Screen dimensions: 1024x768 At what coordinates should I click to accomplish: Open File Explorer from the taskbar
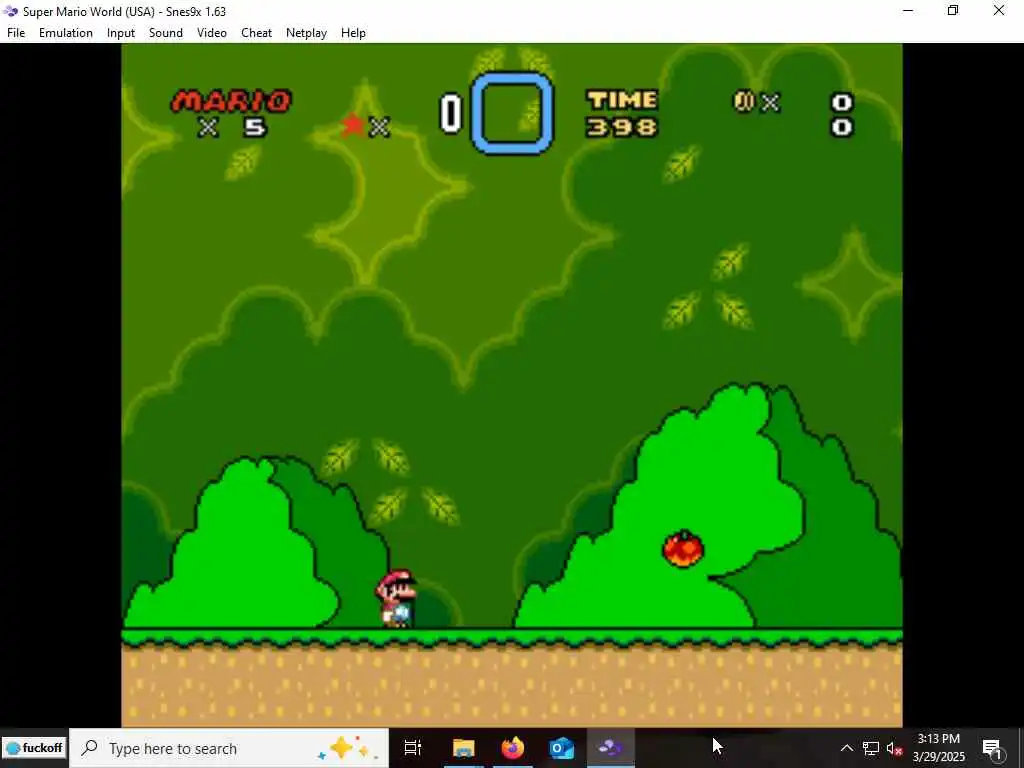coord(464,748)
